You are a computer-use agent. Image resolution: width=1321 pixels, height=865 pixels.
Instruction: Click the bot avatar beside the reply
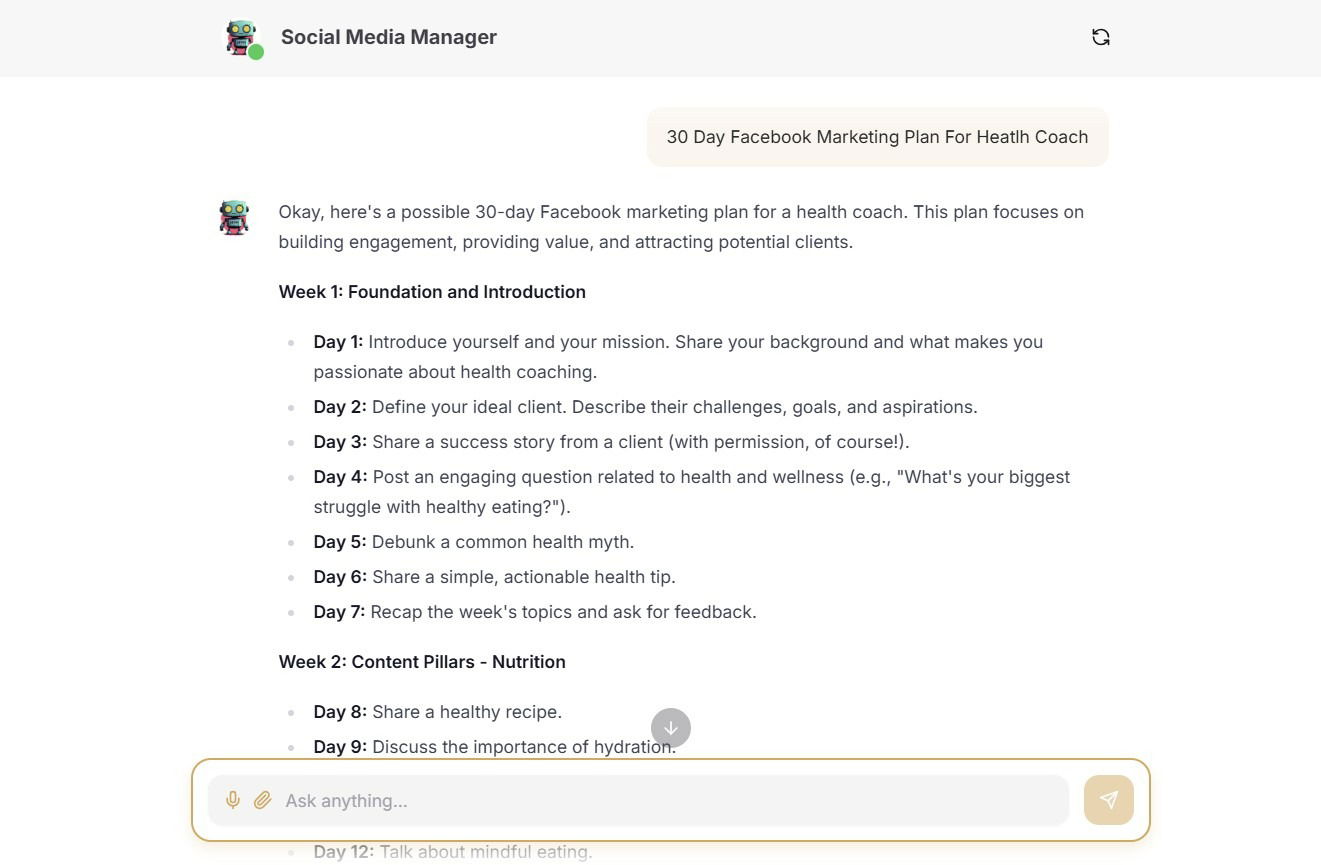(x=234, y=217)
